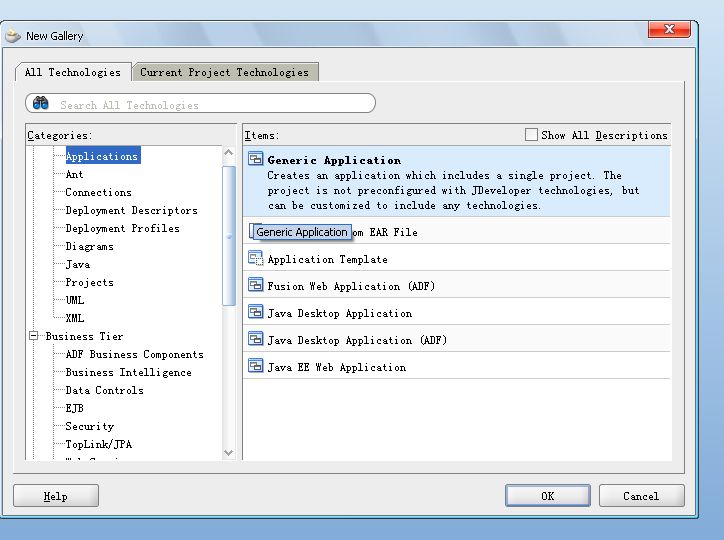
Task: Select the EJB category
Action: [74, 408]
